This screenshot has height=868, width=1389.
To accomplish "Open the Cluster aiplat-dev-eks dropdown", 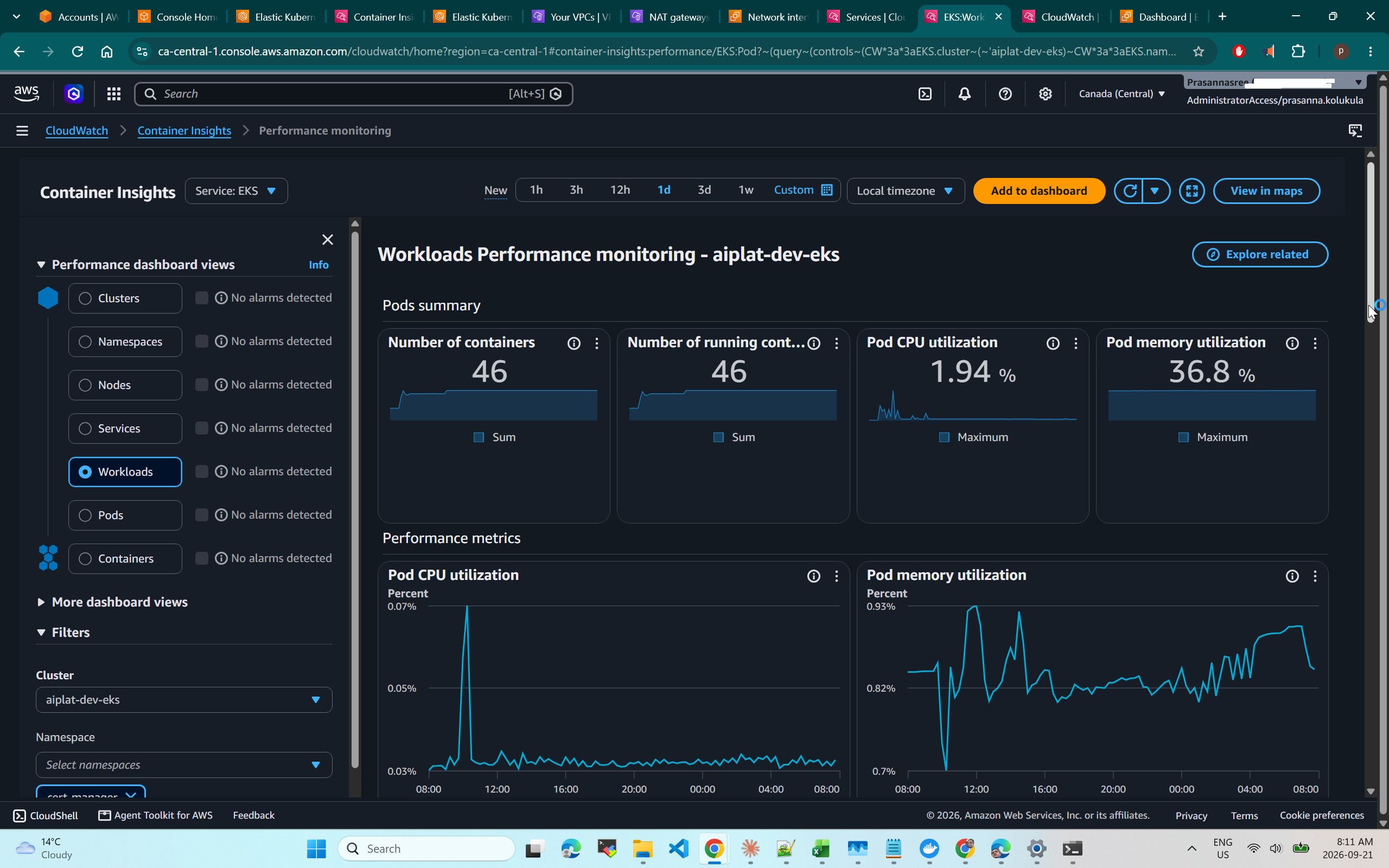I will (184, 700).
